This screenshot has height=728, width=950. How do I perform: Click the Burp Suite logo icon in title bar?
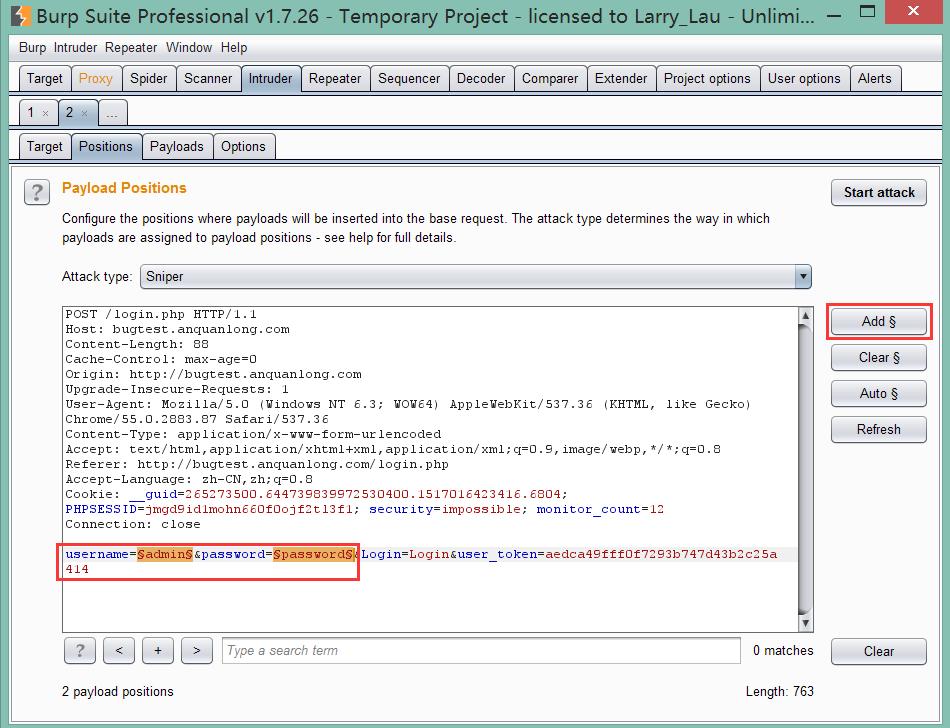click(21, 15)
